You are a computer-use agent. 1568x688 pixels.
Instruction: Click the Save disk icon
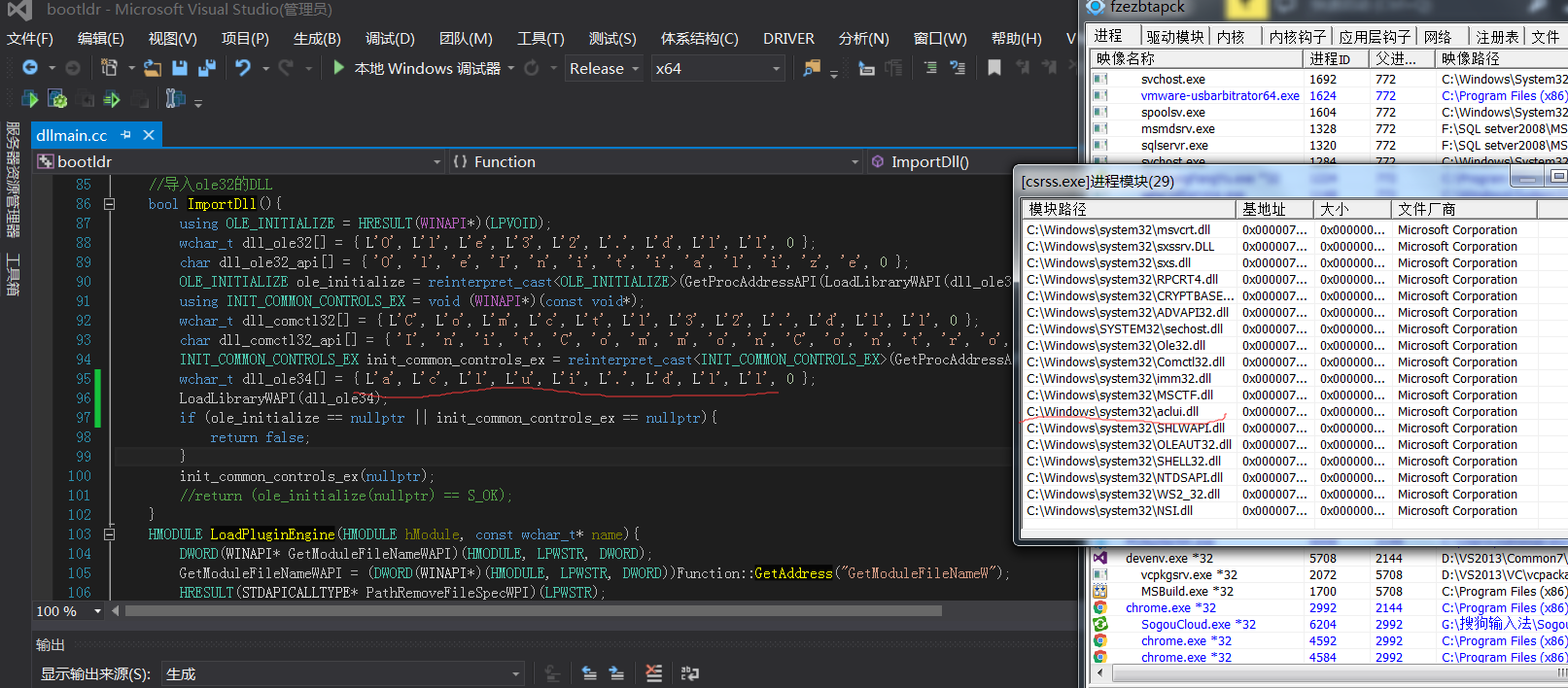[180, 68]
